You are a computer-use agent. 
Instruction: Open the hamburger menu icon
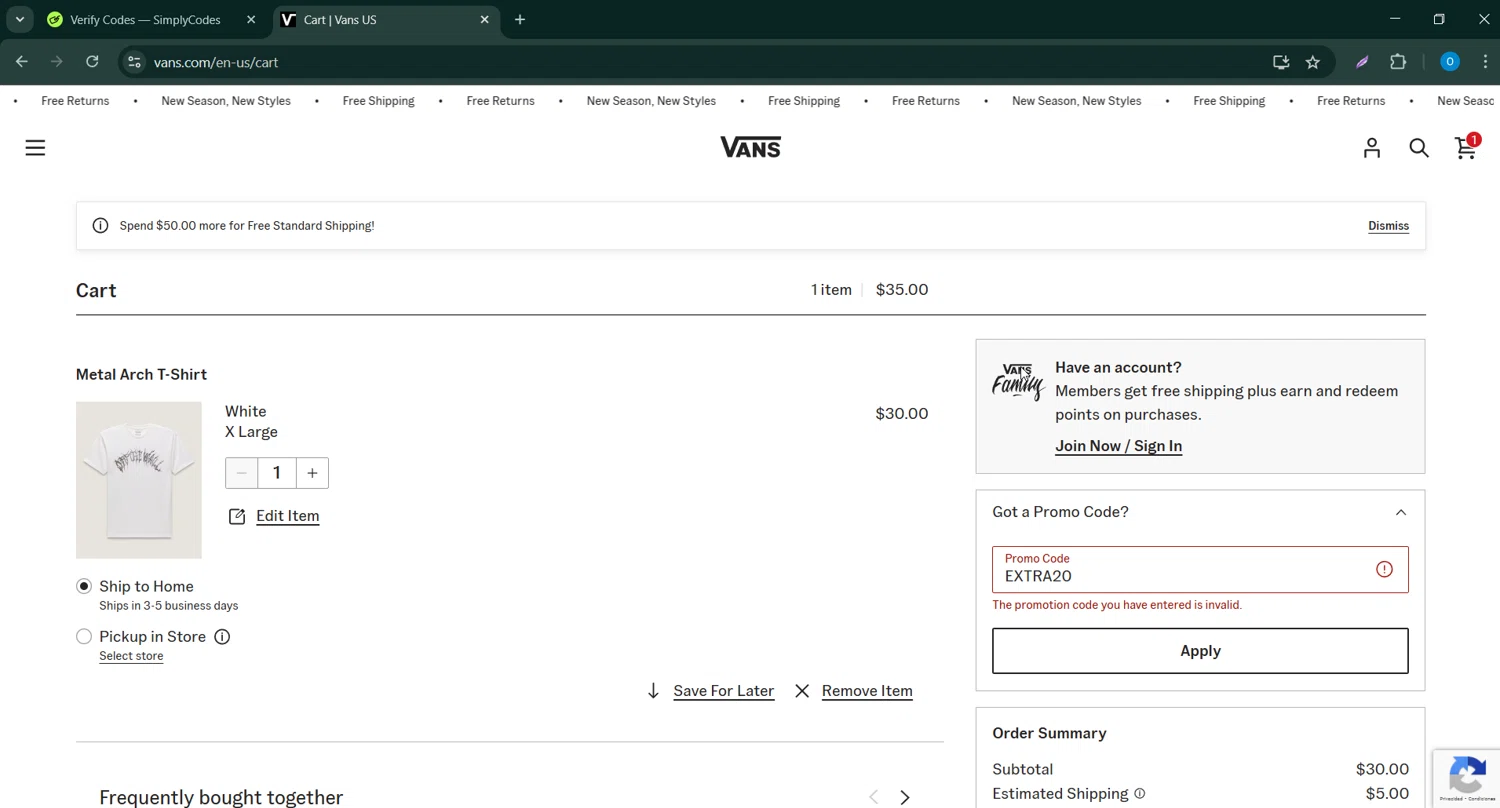click(35, 148)
